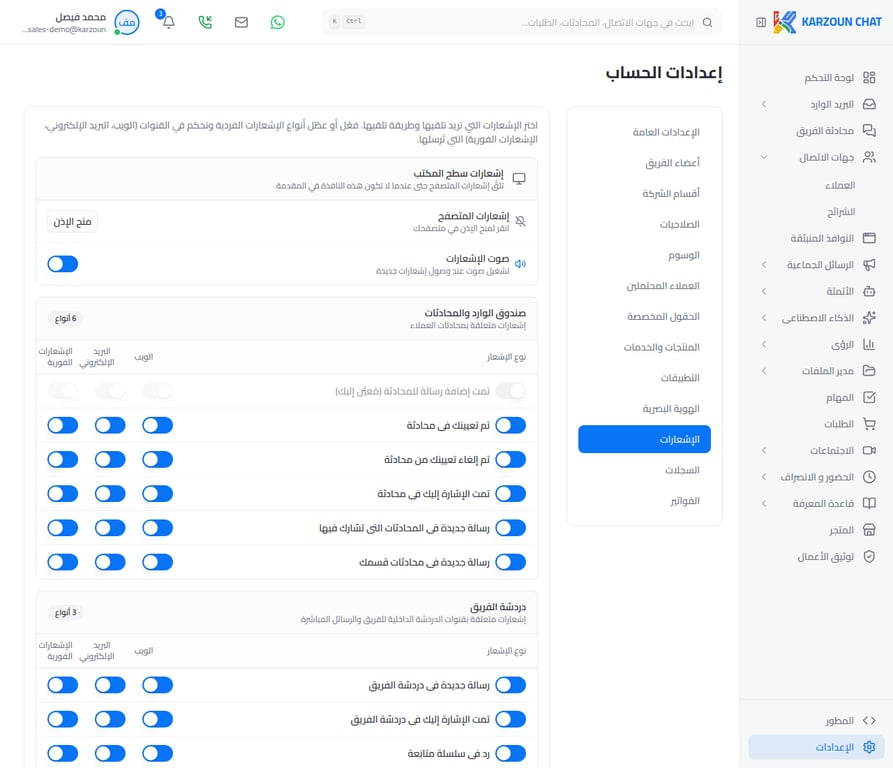The height and width of the screenshot is (768, 893).
Task: Click الذكاء الاصطناعي sparkle icon
Action: click(x=869, y=318)
